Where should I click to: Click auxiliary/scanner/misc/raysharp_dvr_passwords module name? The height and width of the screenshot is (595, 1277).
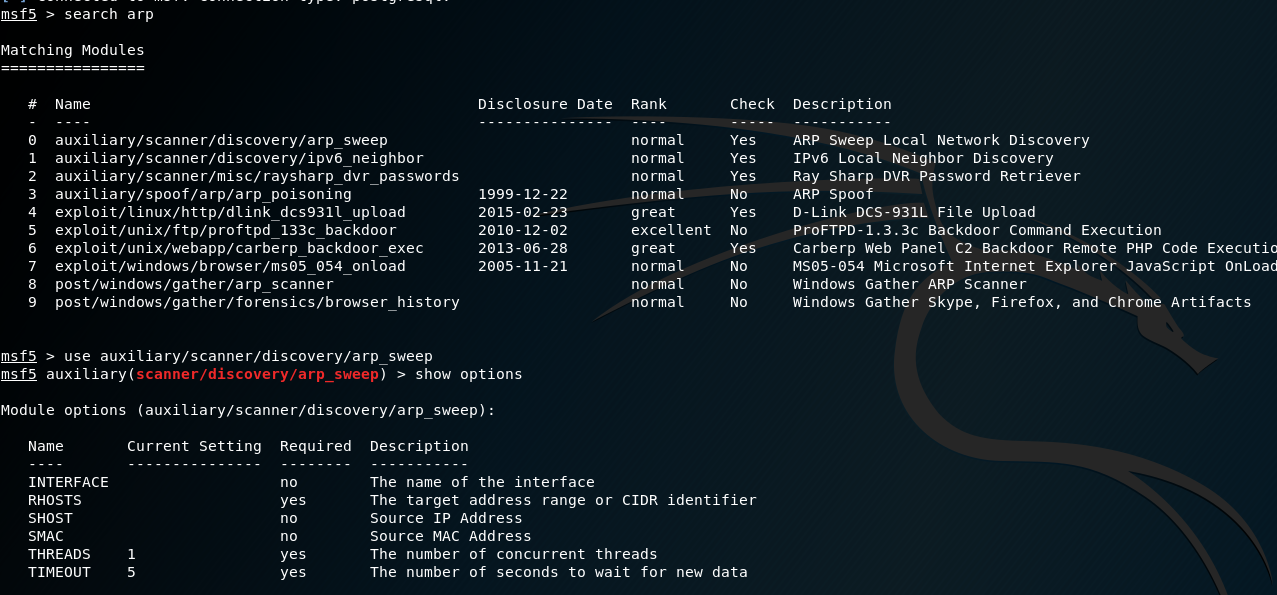pos(257,176)
